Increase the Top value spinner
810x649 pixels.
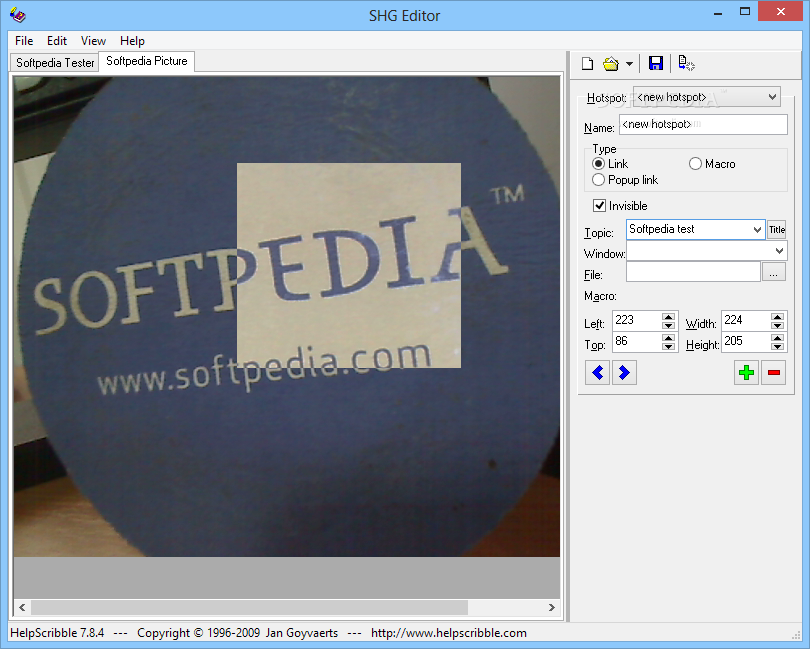668,337
